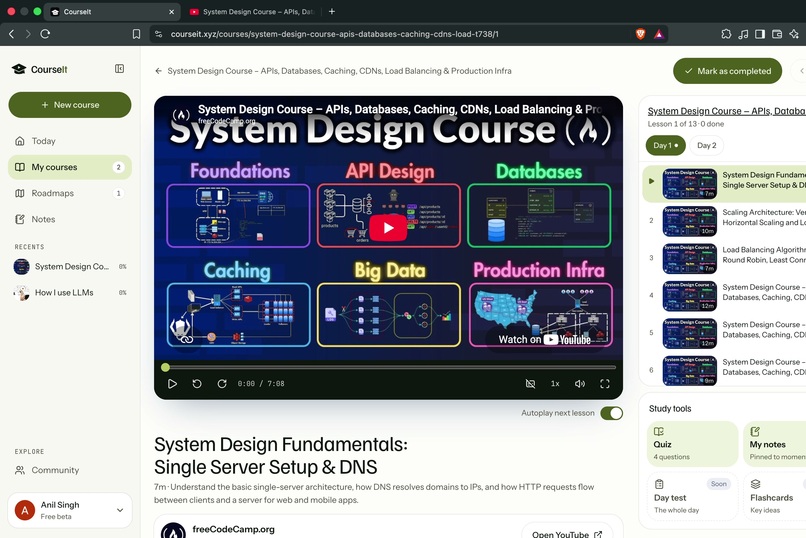
Task: Toggle Autoplay next lesson switch
Action: 612,413
